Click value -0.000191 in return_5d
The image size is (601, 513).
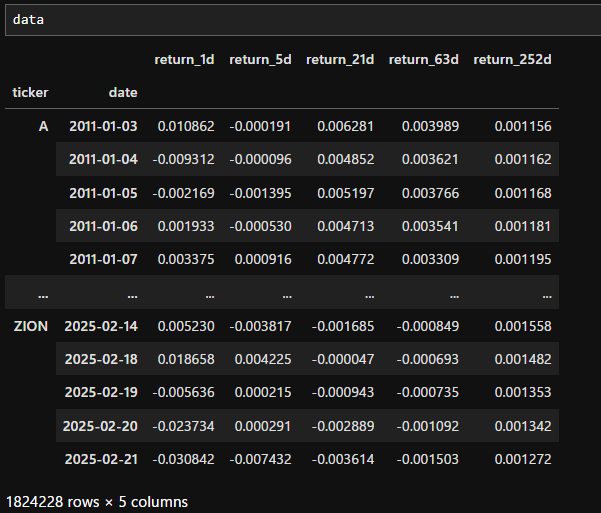(260, 126)
